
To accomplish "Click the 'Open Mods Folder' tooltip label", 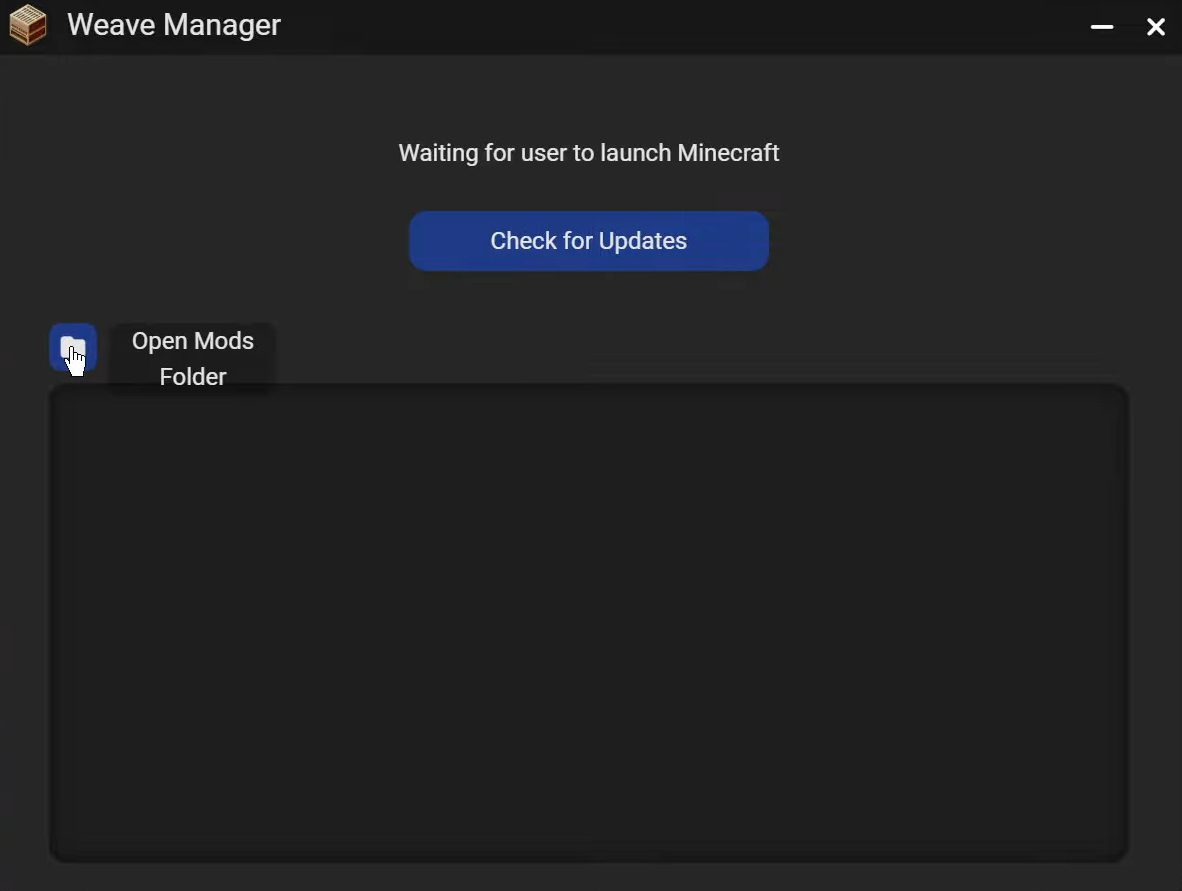I will (193, 358).
